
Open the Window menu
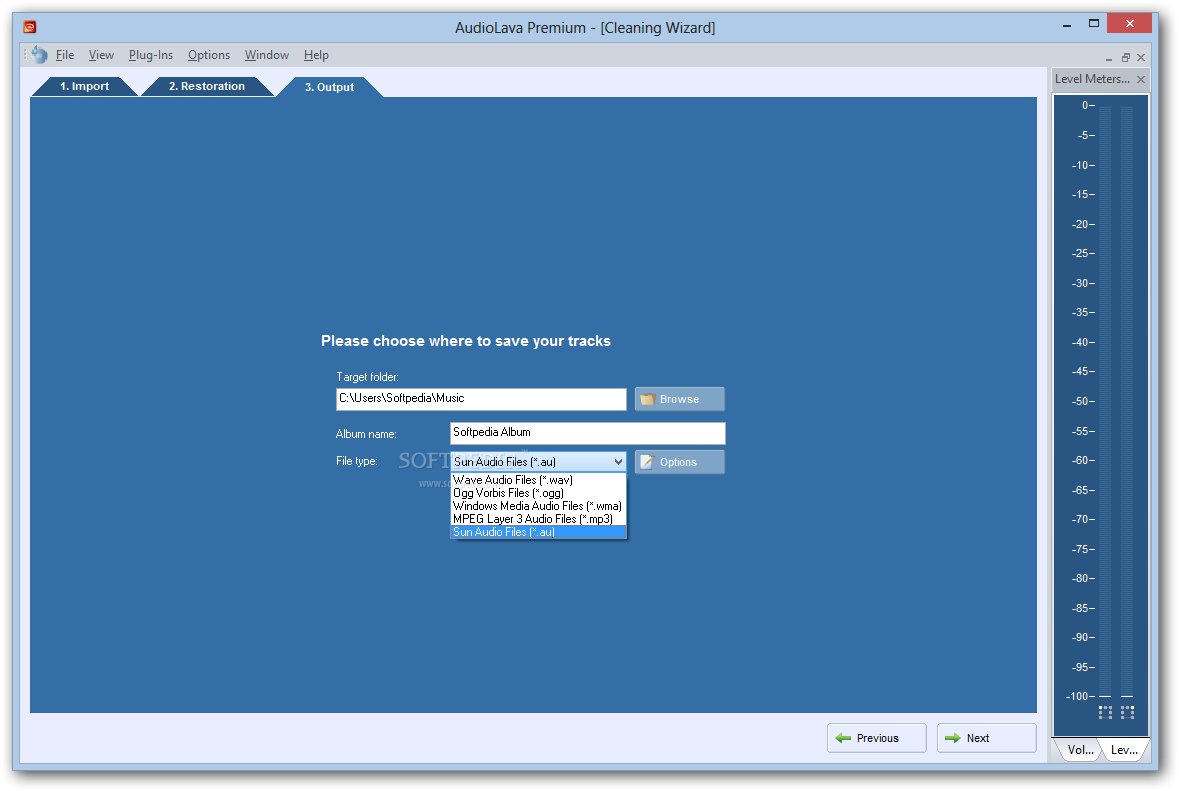(x=267, y=55)
